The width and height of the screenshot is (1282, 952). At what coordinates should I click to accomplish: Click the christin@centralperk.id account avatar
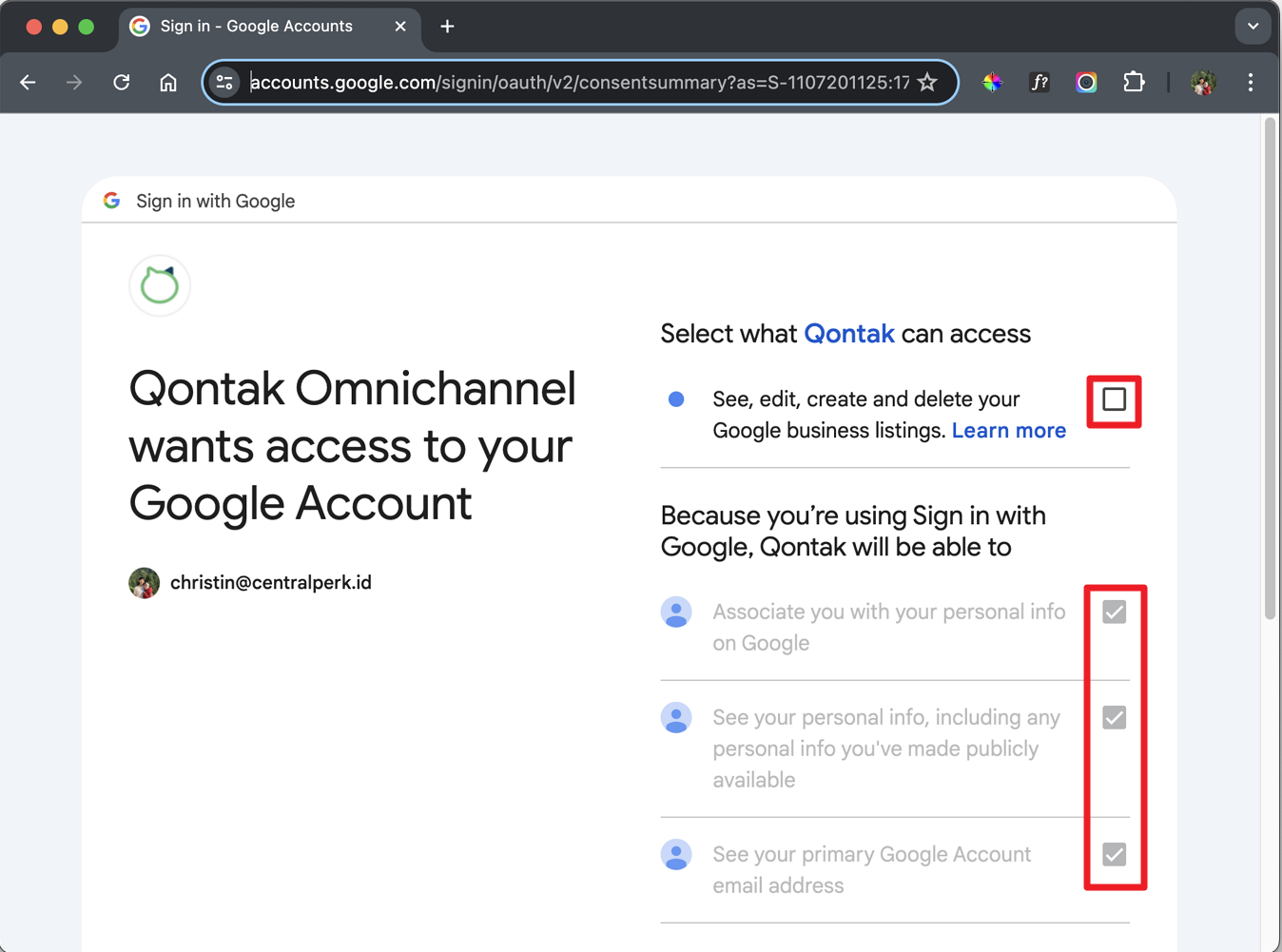point(145,583)
